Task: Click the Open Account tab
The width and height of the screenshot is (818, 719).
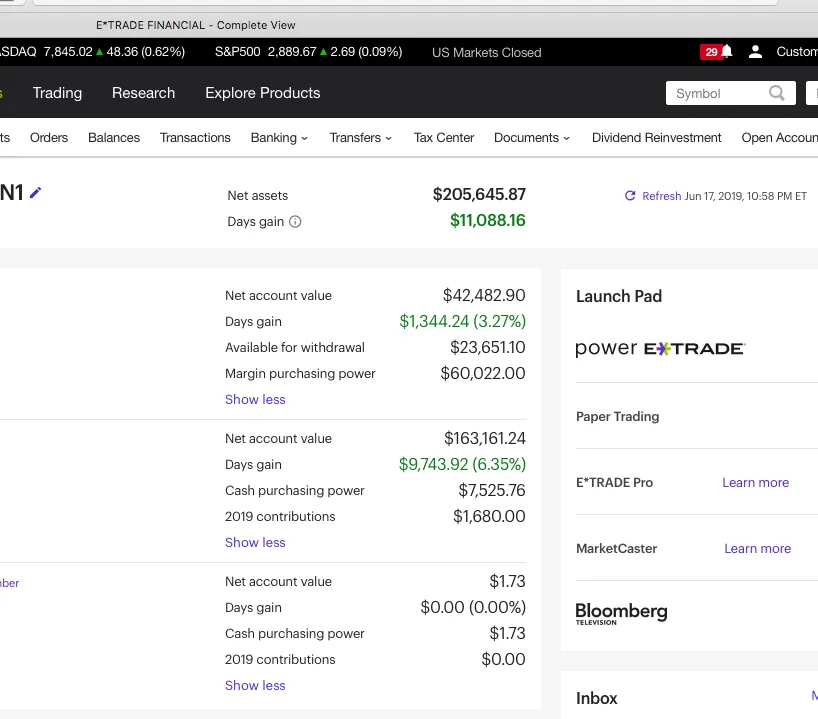Action: (x=779, y=138)
